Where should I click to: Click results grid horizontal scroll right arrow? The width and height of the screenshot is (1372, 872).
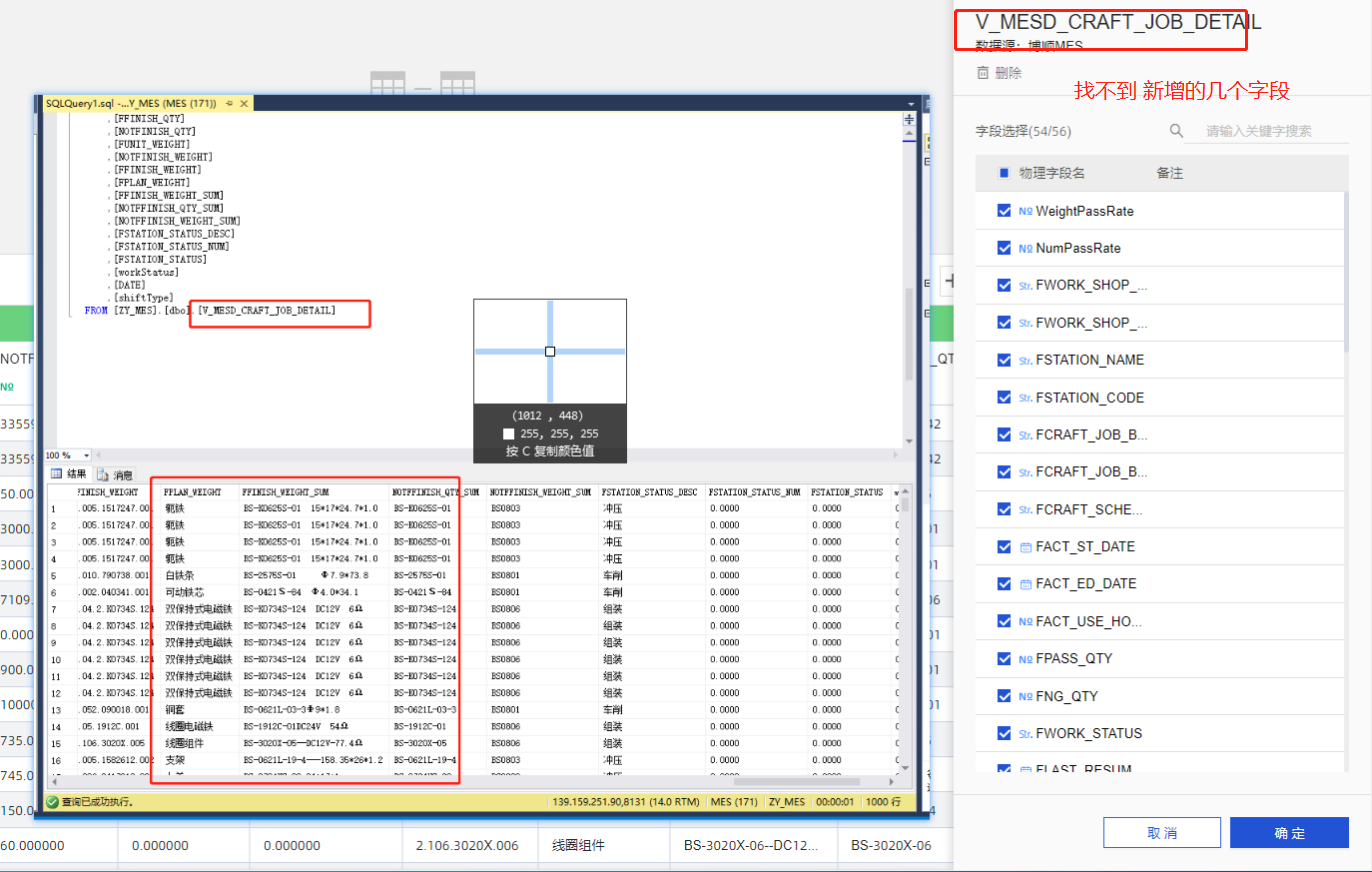coord(894,782)
